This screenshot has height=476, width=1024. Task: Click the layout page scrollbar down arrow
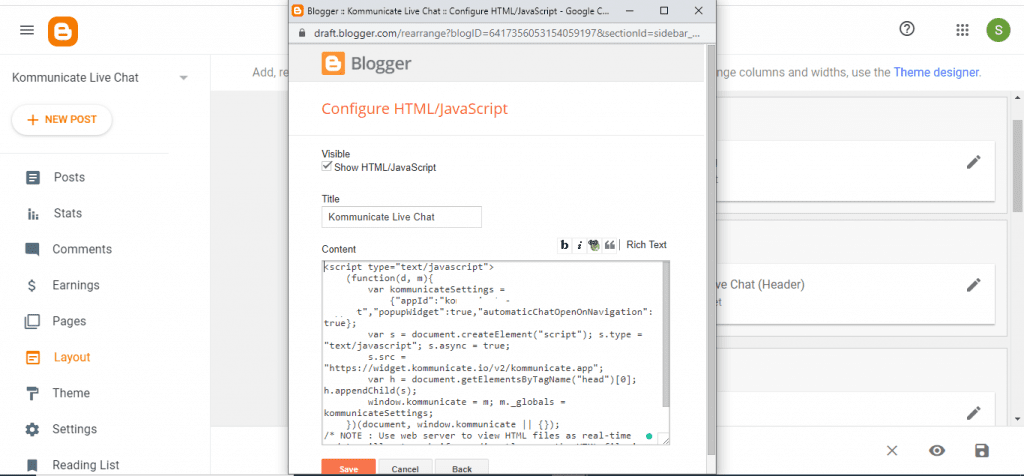pos(1017,419)
